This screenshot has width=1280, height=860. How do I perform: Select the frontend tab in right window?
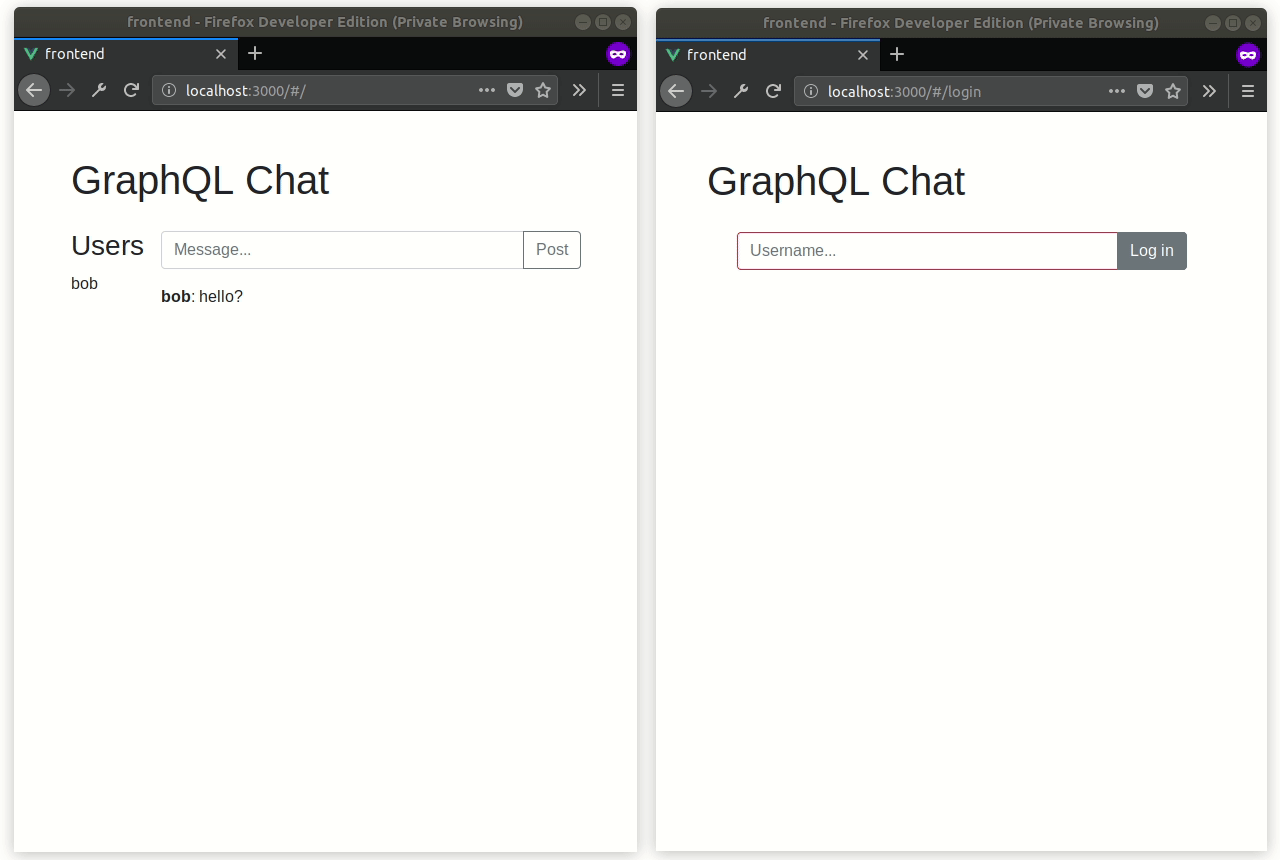point(768,55)
